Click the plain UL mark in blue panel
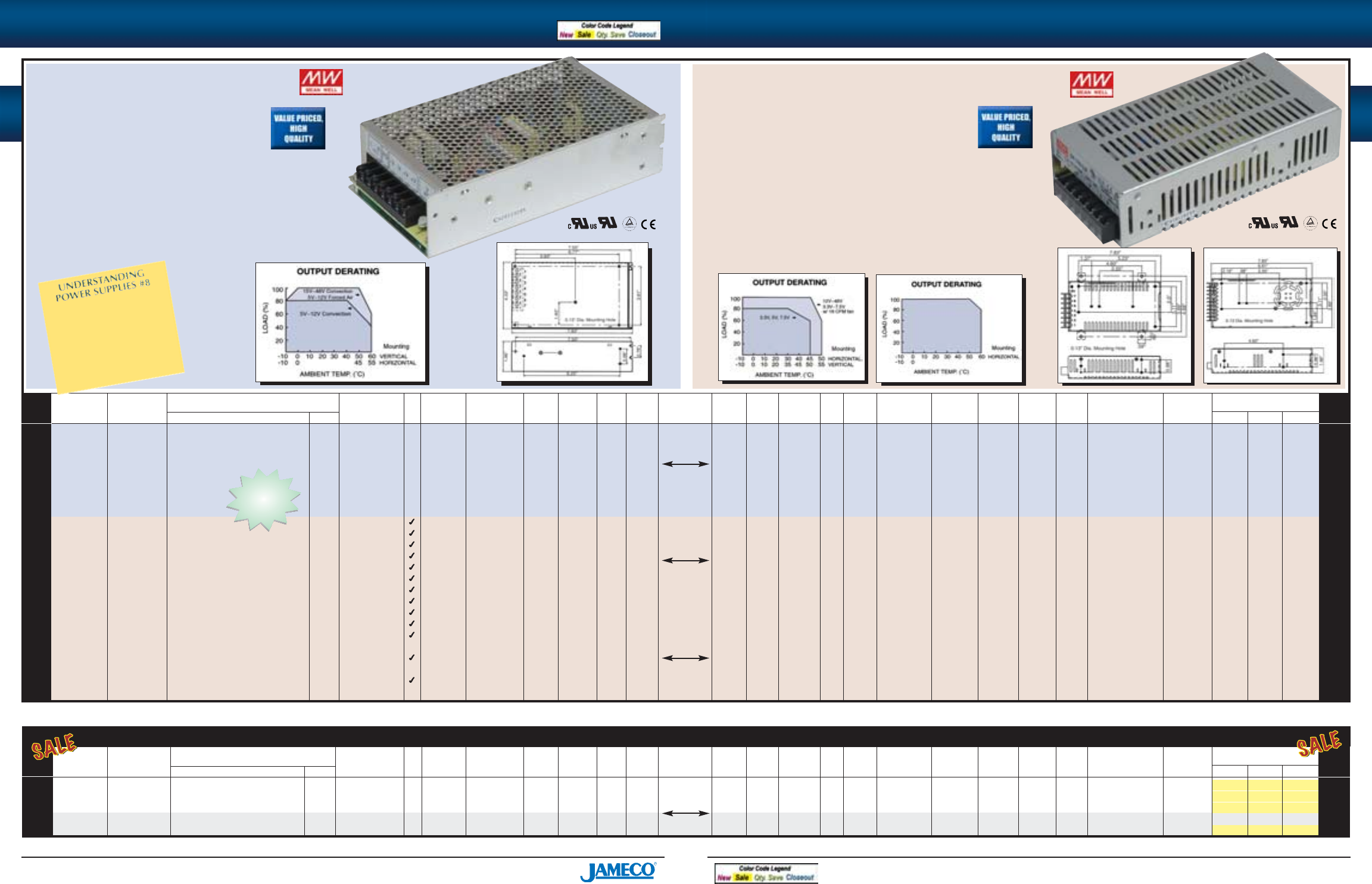Screen dimensions: 1372x884 tap(607, 222)
